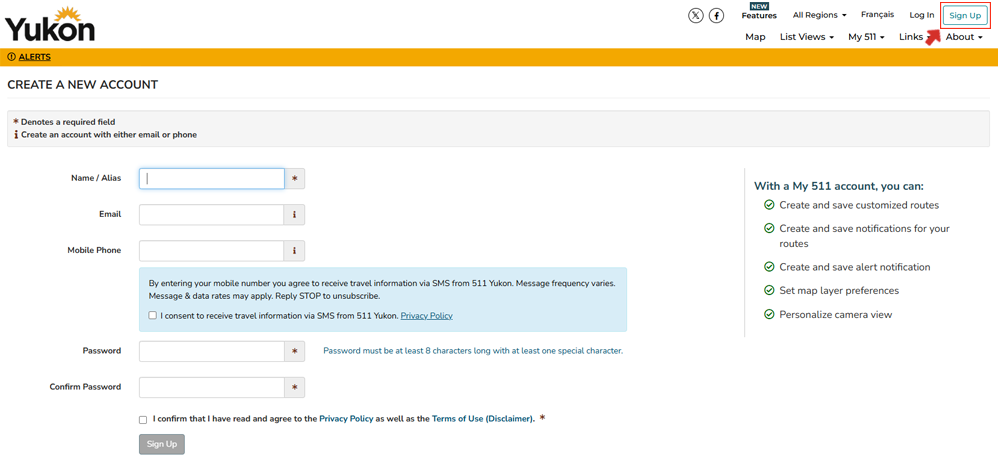Check the SMS consent checkbox

tap(152, 316)
